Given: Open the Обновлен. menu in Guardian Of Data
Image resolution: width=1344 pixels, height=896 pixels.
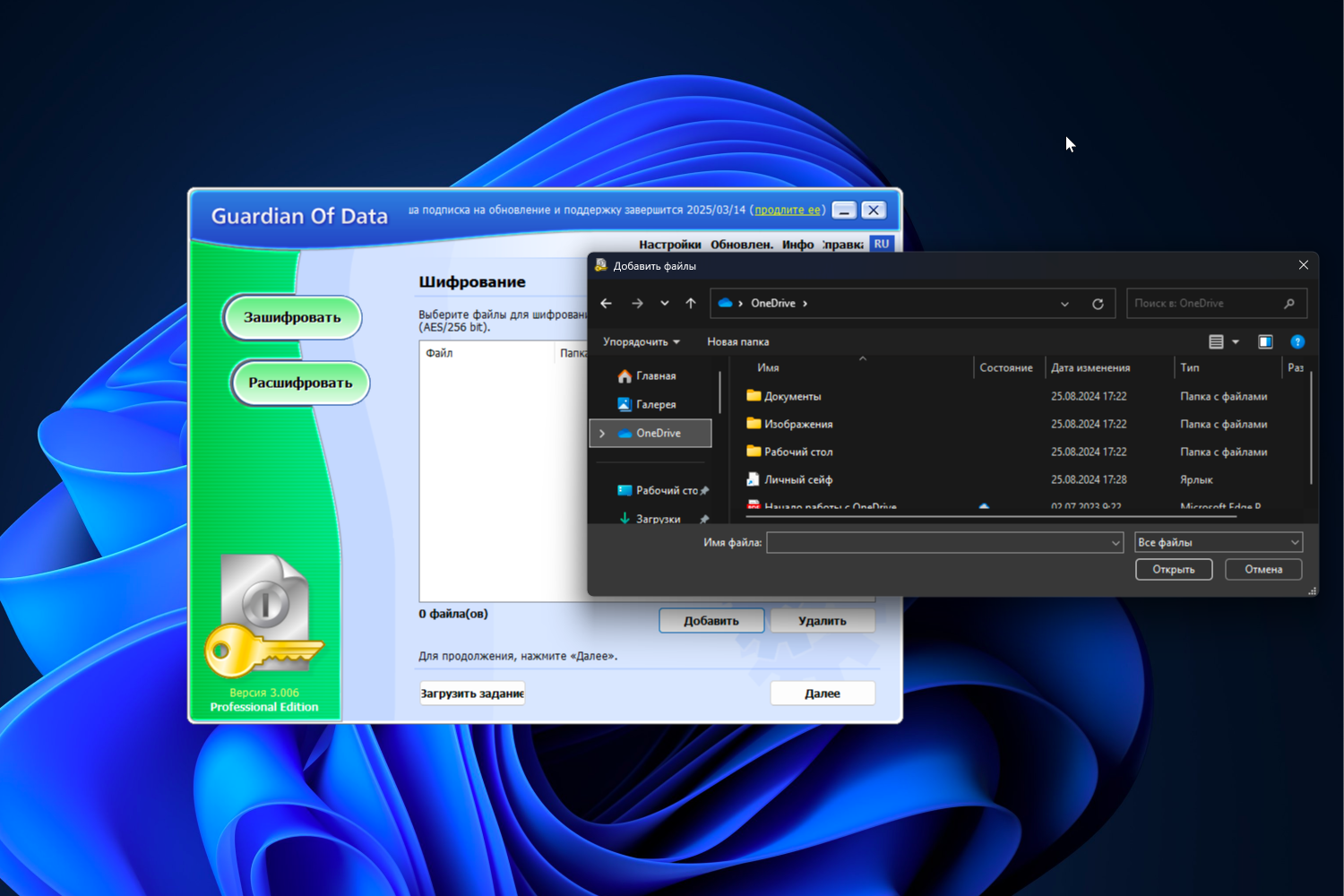Looking at the screenshot, I should pos(742,245).
